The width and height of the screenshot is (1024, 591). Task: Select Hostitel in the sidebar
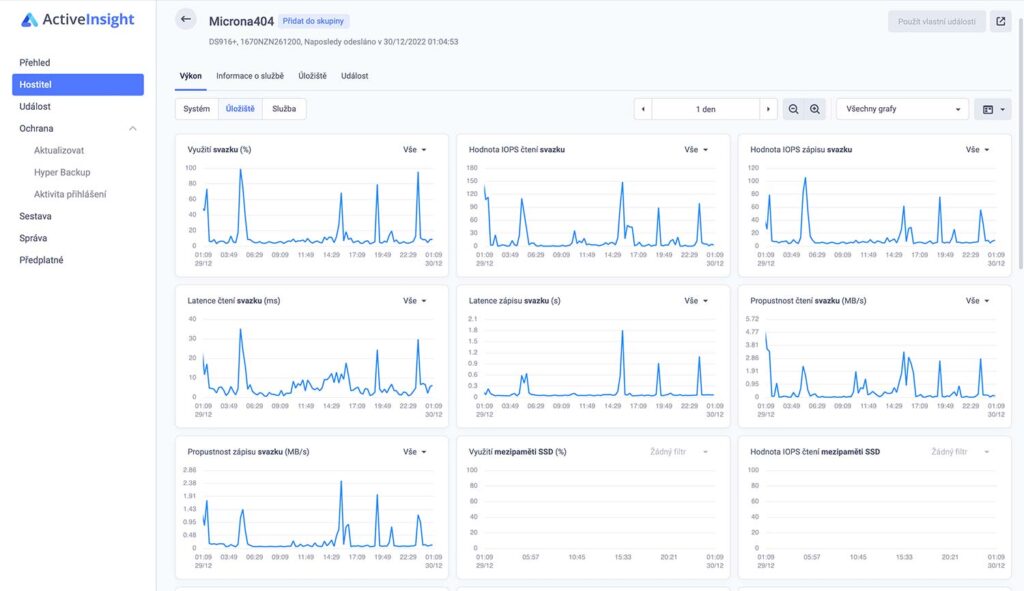point(78,84)
